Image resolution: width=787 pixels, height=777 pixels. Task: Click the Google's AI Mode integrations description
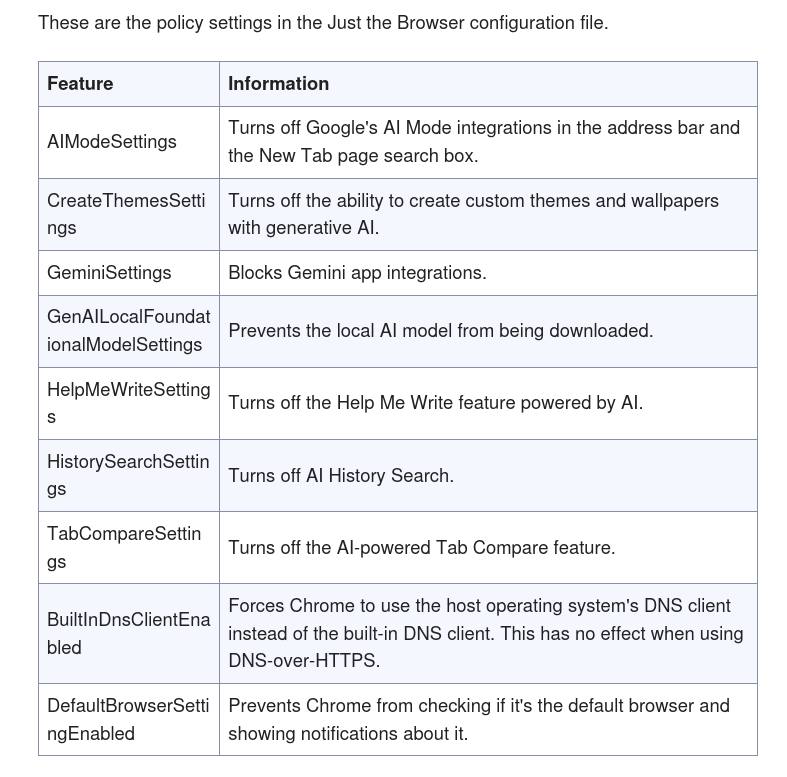pyautogui.click(x=484, y=142)
